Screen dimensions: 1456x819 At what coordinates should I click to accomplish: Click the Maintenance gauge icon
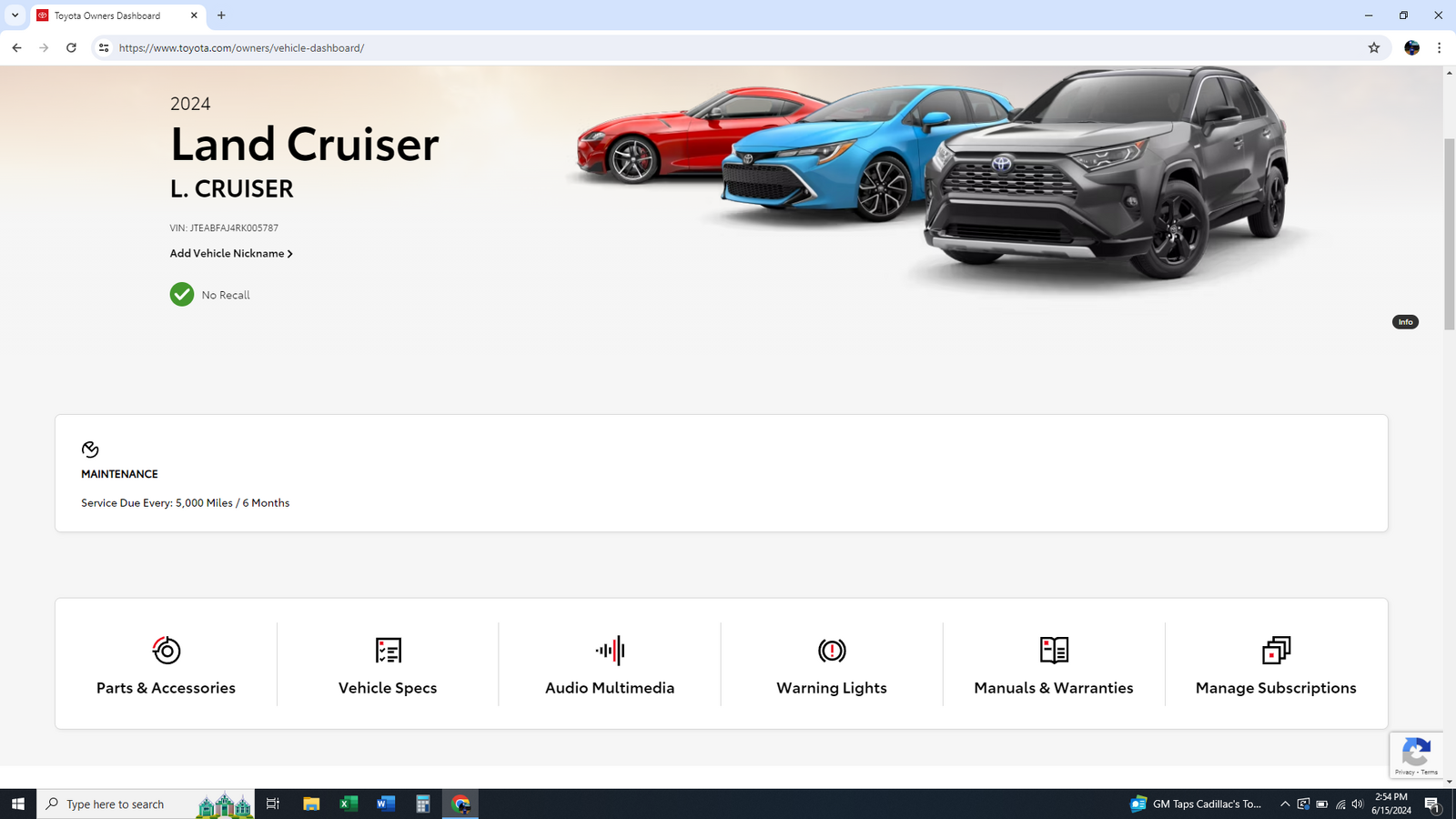pos(90,450)
